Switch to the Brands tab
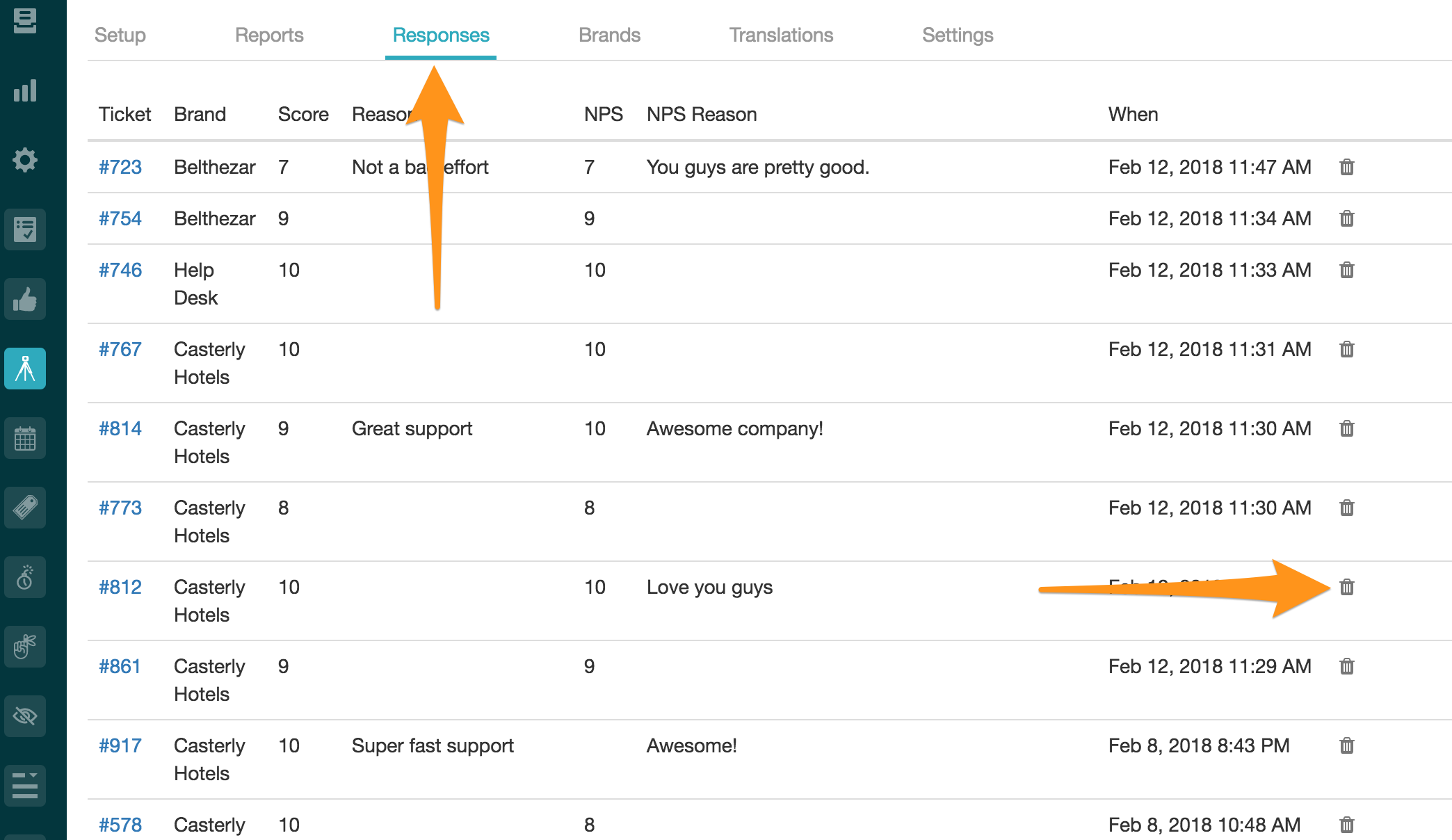The width and height of the screenshot is (1452, 840). pyautogui.click(x=609, y=35)
